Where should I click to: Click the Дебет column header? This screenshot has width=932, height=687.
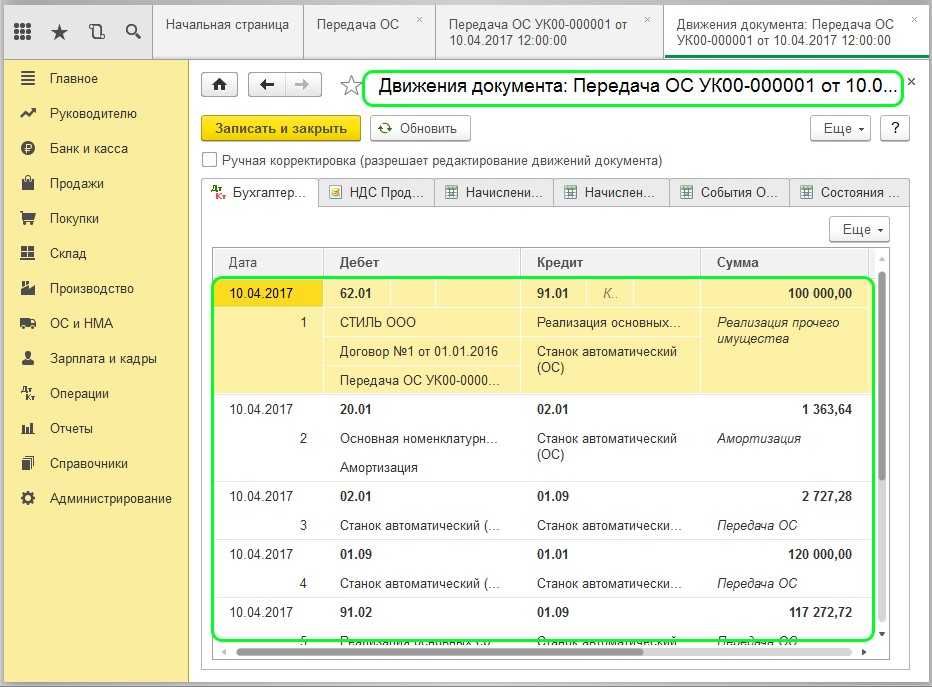click(421, 263)
